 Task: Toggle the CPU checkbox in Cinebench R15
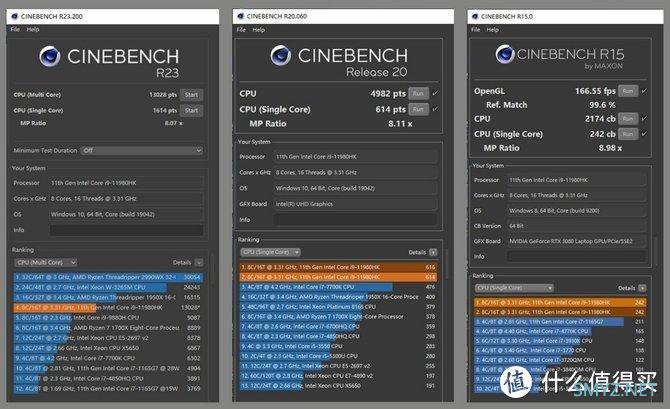pos(644,119)
